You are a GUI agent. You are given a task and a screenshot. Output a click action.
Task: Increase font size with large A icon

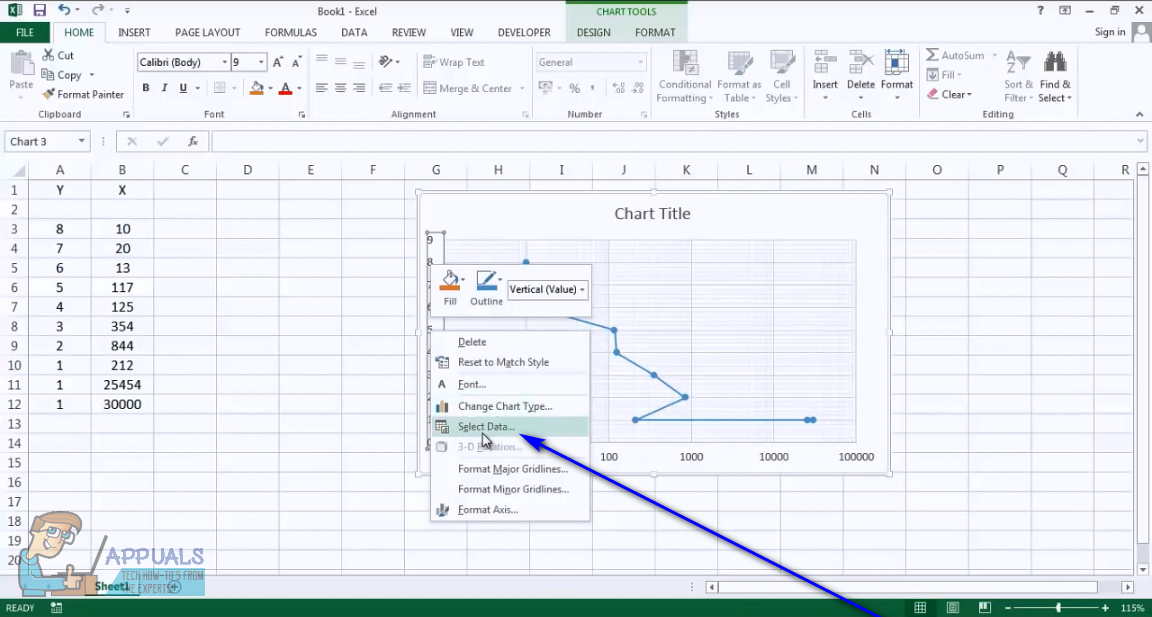point(278,62)
